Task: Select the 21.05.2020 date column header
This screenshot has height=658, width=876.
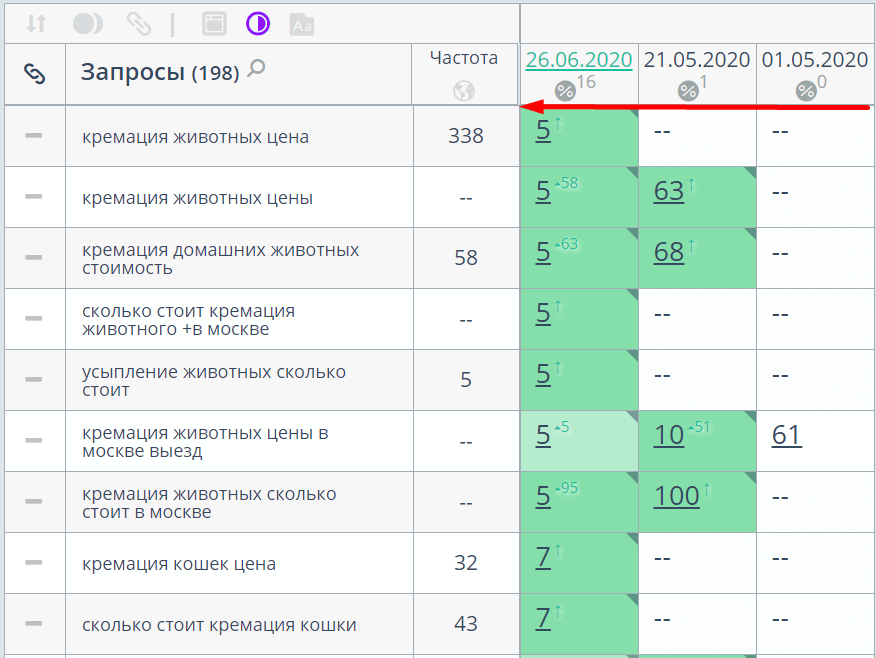Action: click(697, 60)
